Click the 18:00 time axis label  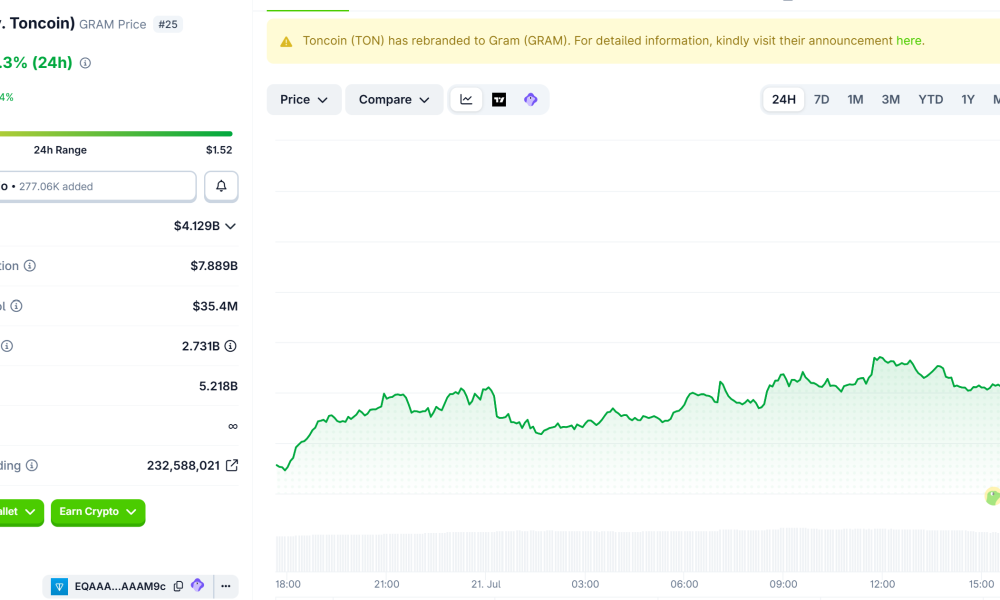coord(288,584)
